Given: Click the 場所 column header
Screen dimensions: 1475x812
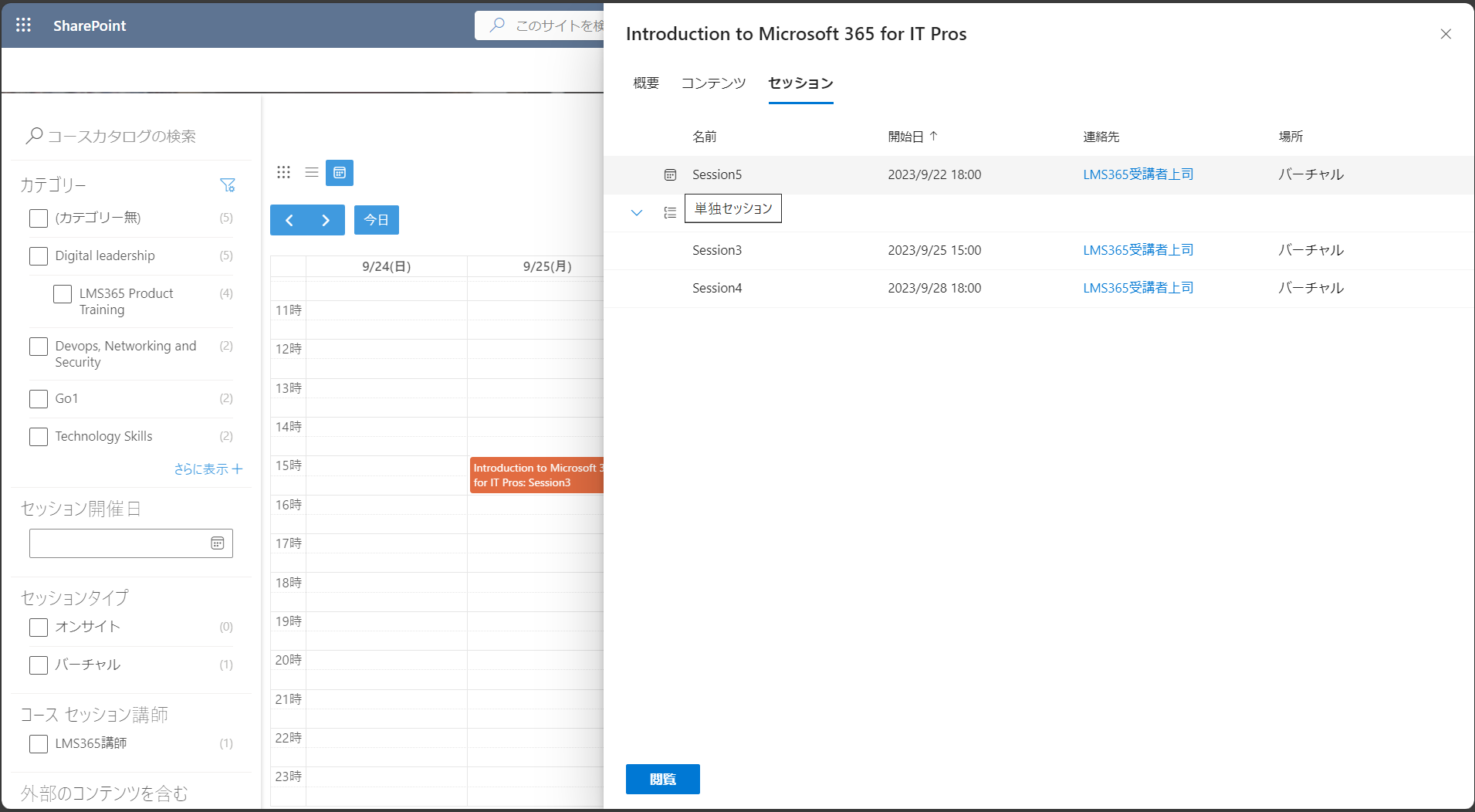Looking at the screenshot, I should click(1291, 137).
